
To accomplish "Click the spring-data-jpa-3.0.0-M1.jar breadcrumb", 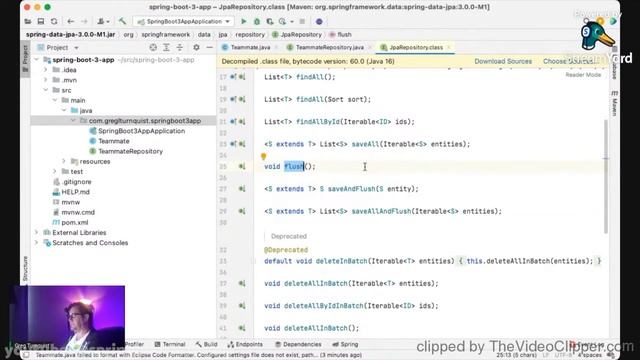I will pos(71,35).
